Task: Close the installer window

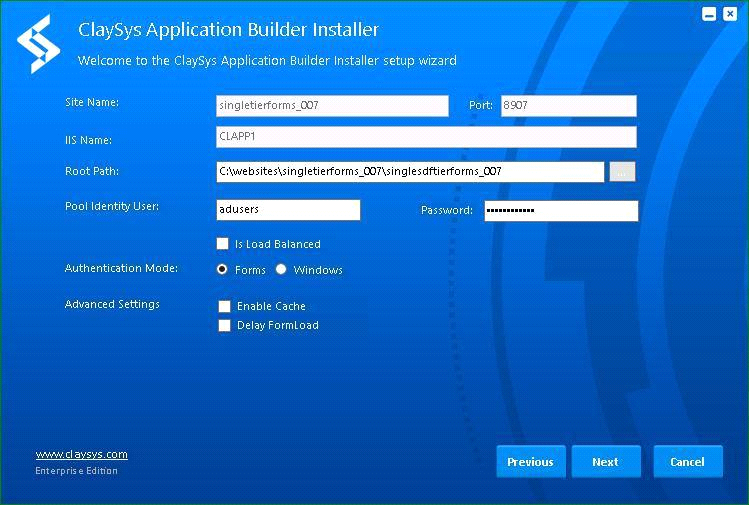Action: [730, 14]
